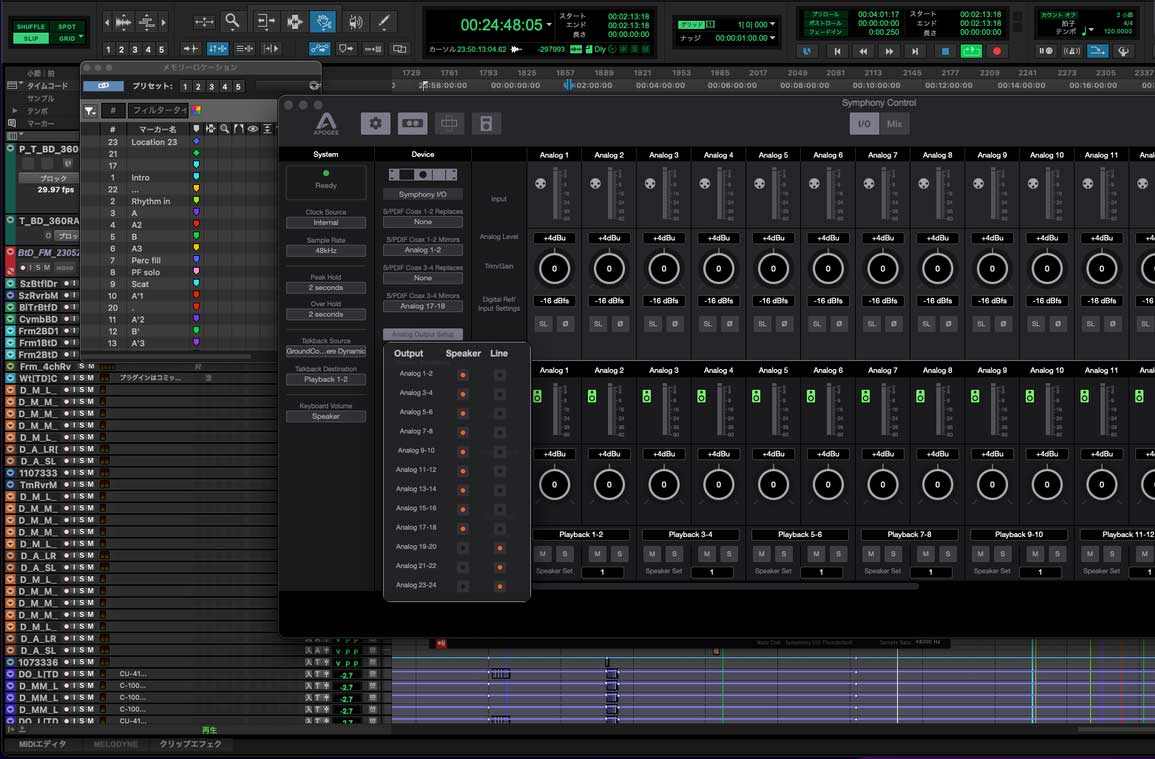The height and width of the screenshot is (759, 1155).
Task: Open the クリップエフェクト tab
Action: 191,744
